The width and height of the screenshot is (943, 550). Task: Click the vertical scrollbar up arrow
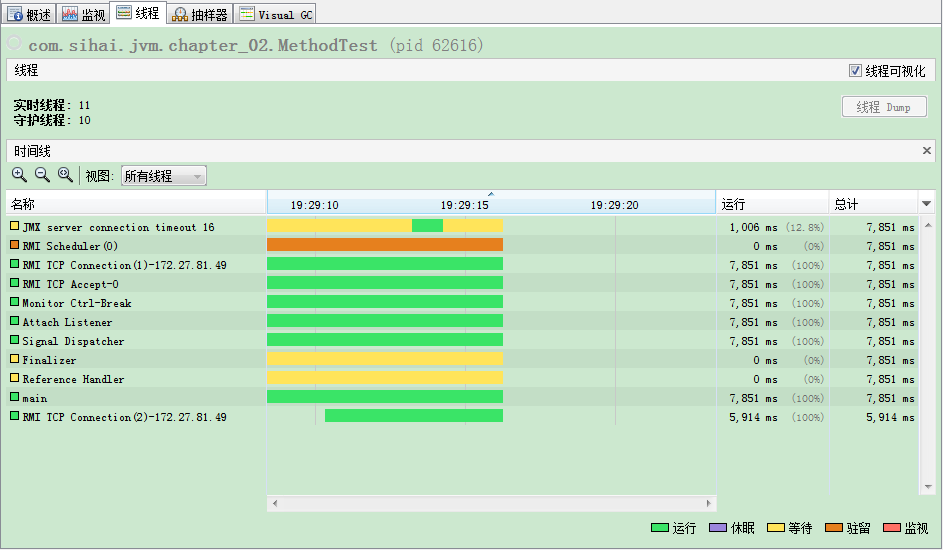928,225
